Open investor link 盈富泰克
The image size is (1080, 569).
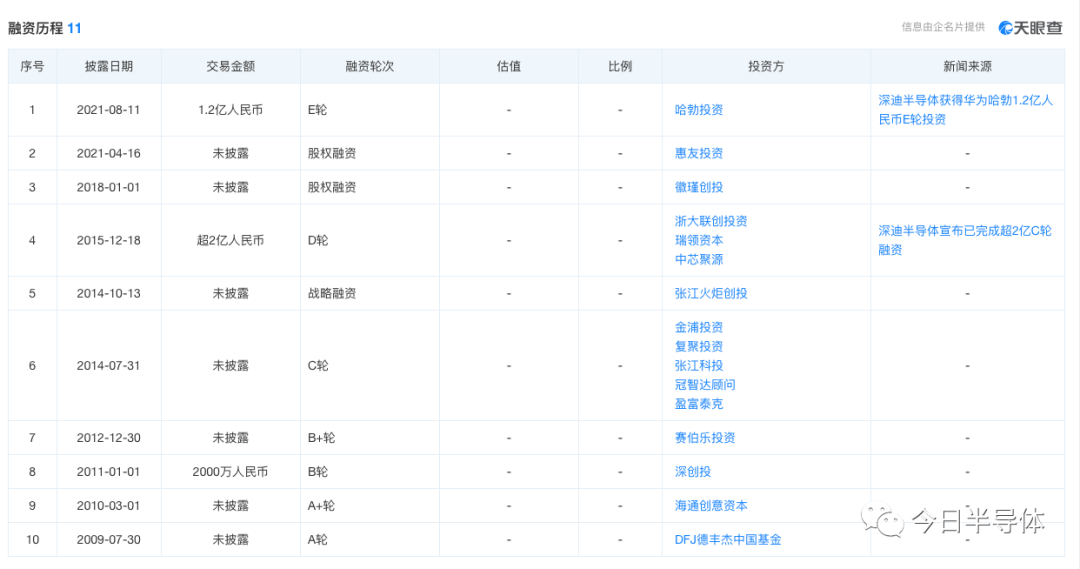coord(698,404)
